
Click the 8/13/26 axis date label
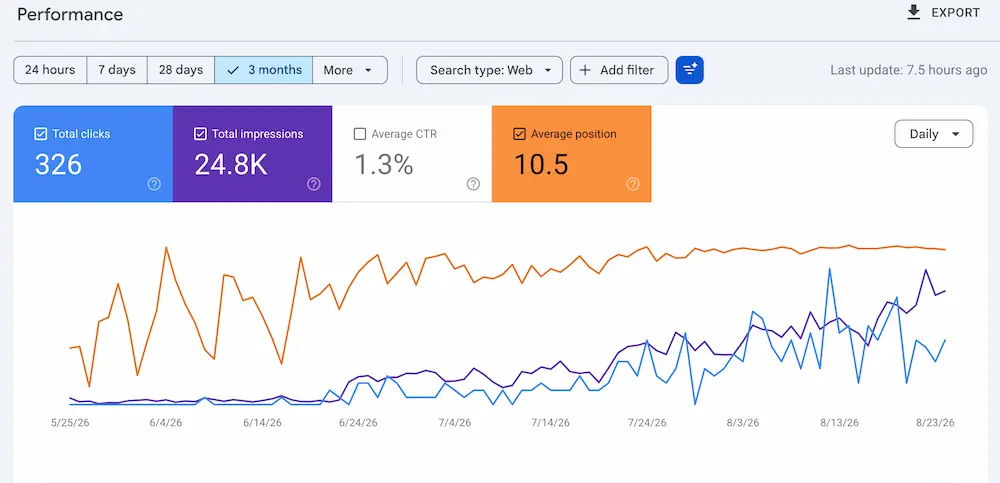(839, 423)
